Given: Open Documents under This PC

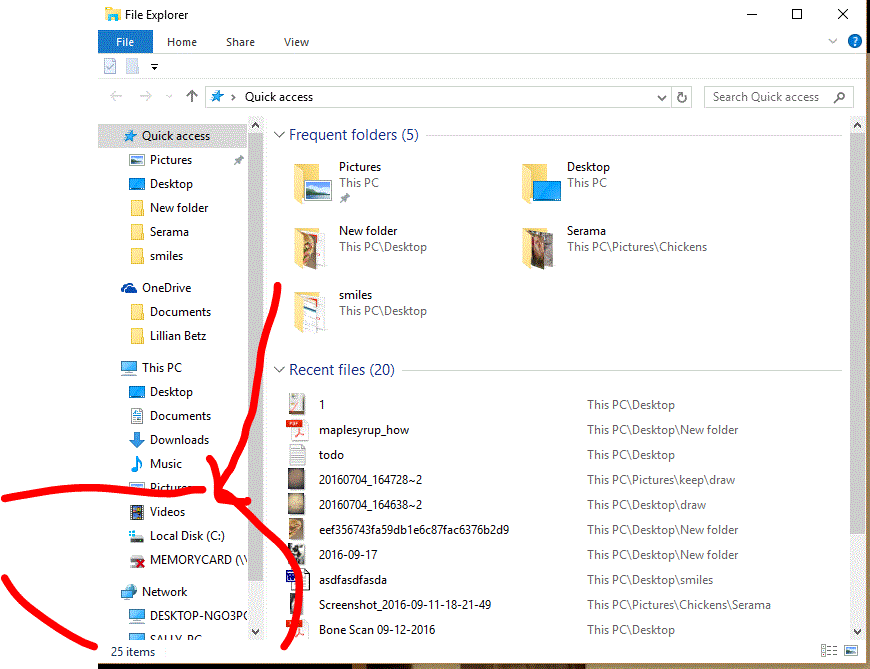Looking at the screenshot, I should [180, 415].
